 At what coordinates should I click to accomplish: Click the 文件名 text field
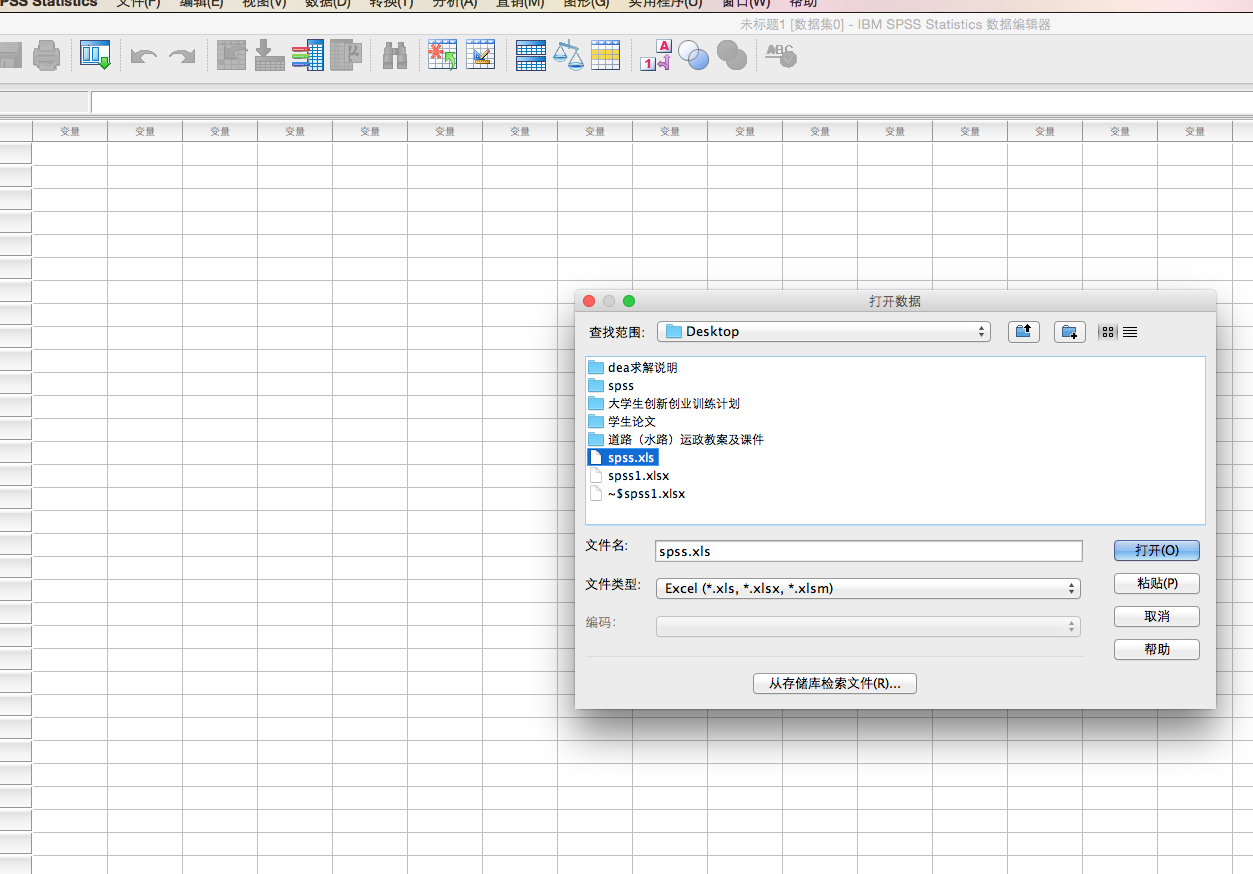(868, 551)
